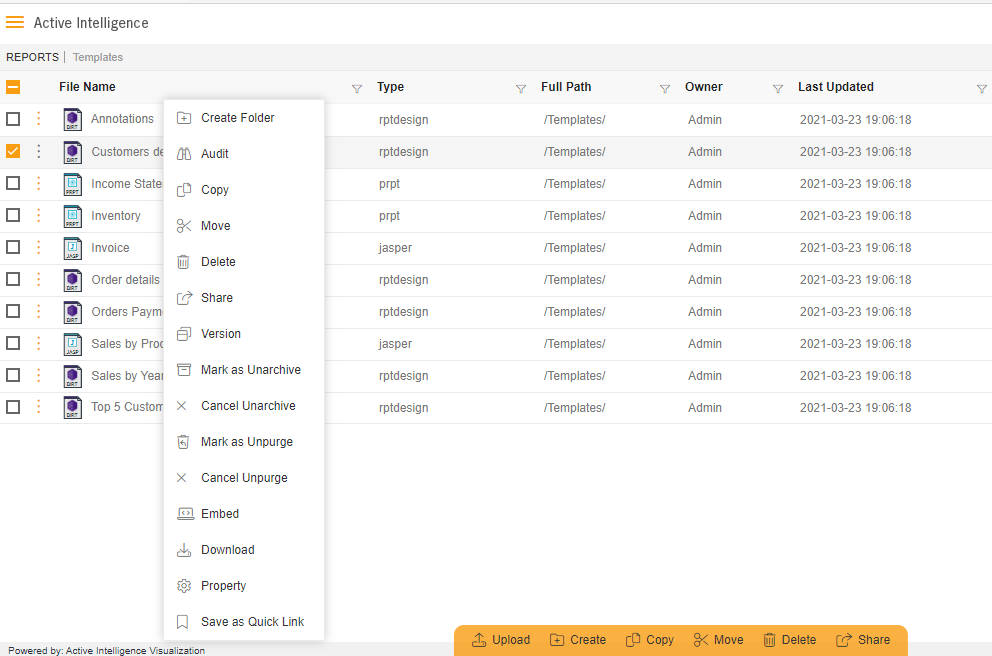The width and height of the screenshot is (992, 656).
Task: Open three-dot menu for Customers row
Action: pyautogui.click(x=39, y=151)
